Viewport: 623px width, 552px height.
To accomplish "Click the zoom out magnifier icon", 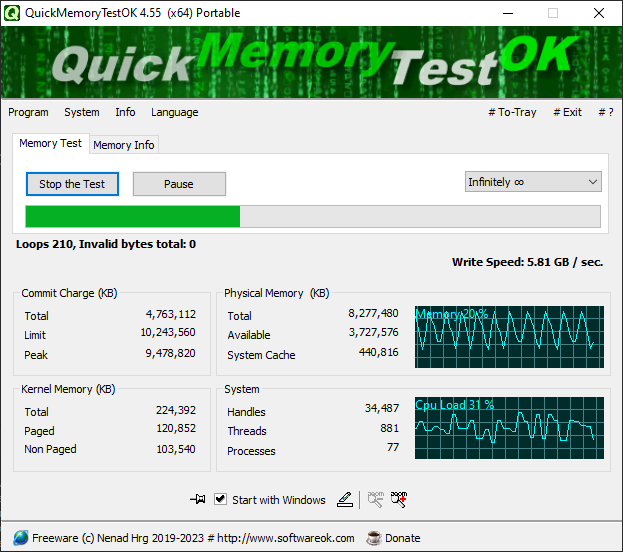I will click(x=375, y=499).
